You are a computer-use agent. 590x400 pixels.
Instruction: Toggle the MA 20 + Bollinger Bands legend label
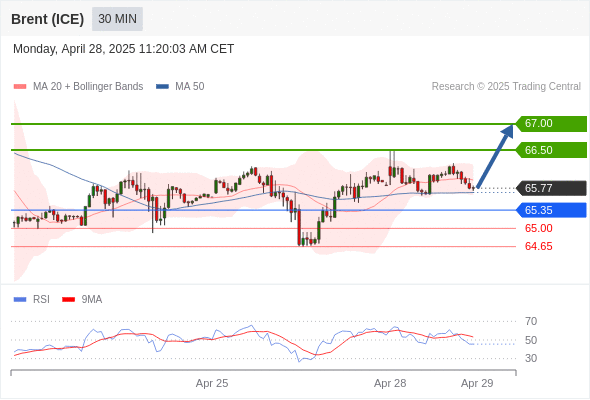pyautogui.click(x=88, y=87)
